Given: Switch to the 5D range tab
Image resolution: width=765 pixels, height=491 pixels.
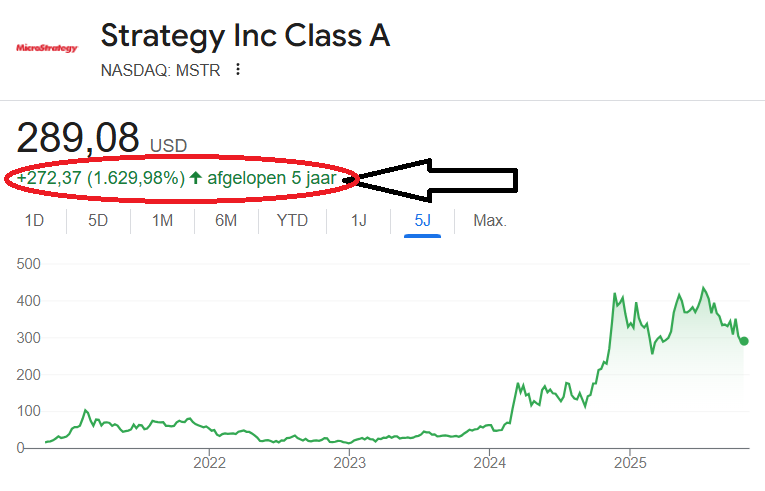Looking at the screenshot, I should pyautogui.click(x=98, y=220).
